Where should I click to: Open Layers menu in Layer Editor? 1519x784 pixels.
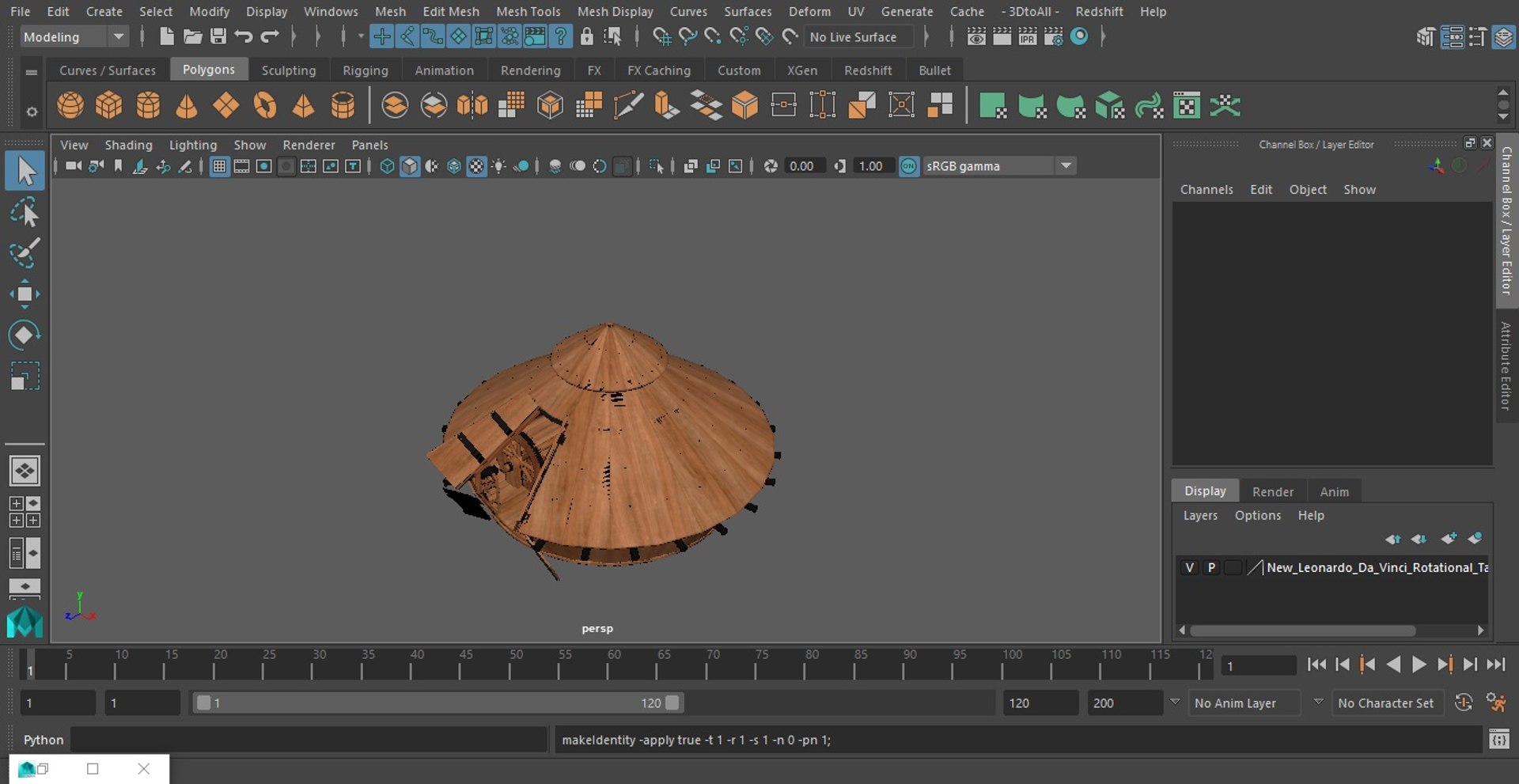coord(1200,515)
